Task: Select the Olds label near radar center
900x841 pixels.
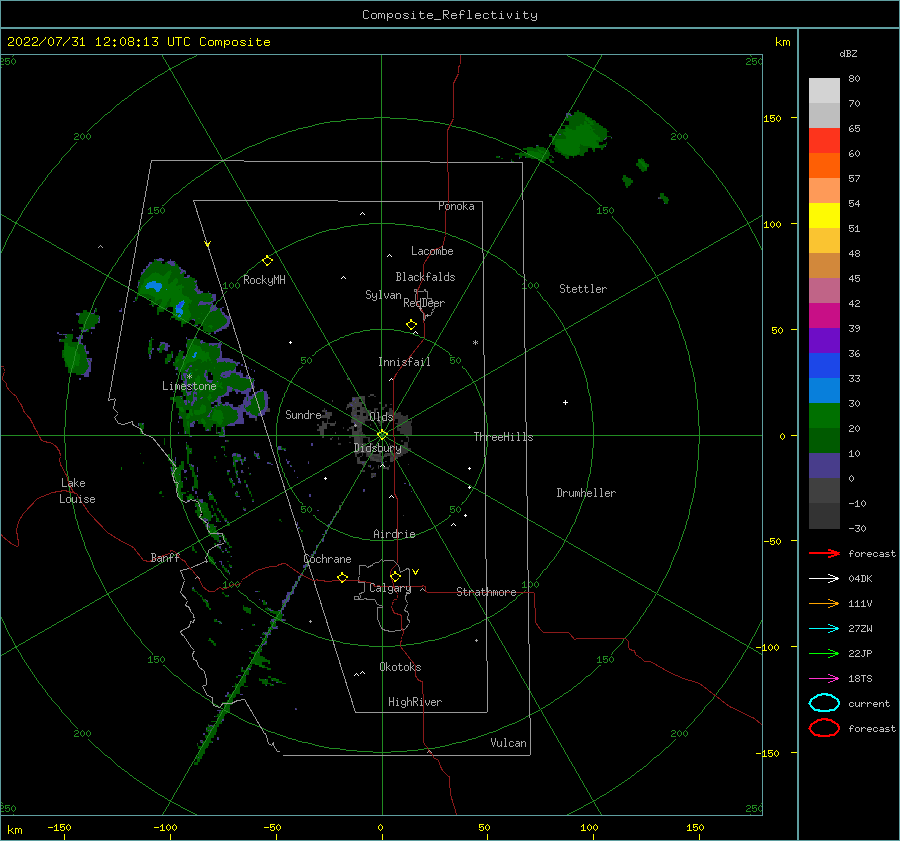Action: [x=381, y=417]
